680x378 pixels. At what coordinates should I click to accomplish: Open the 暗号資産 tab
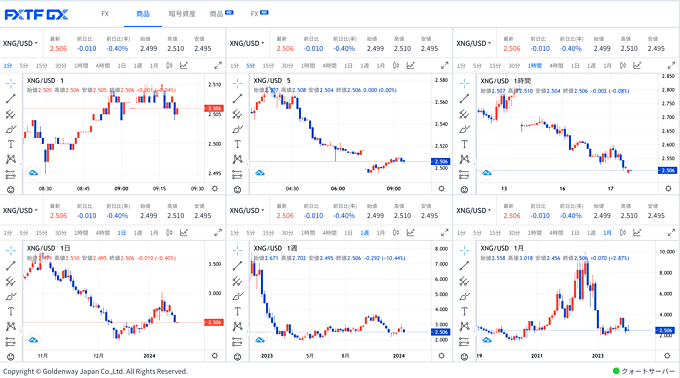coord(182,14)
